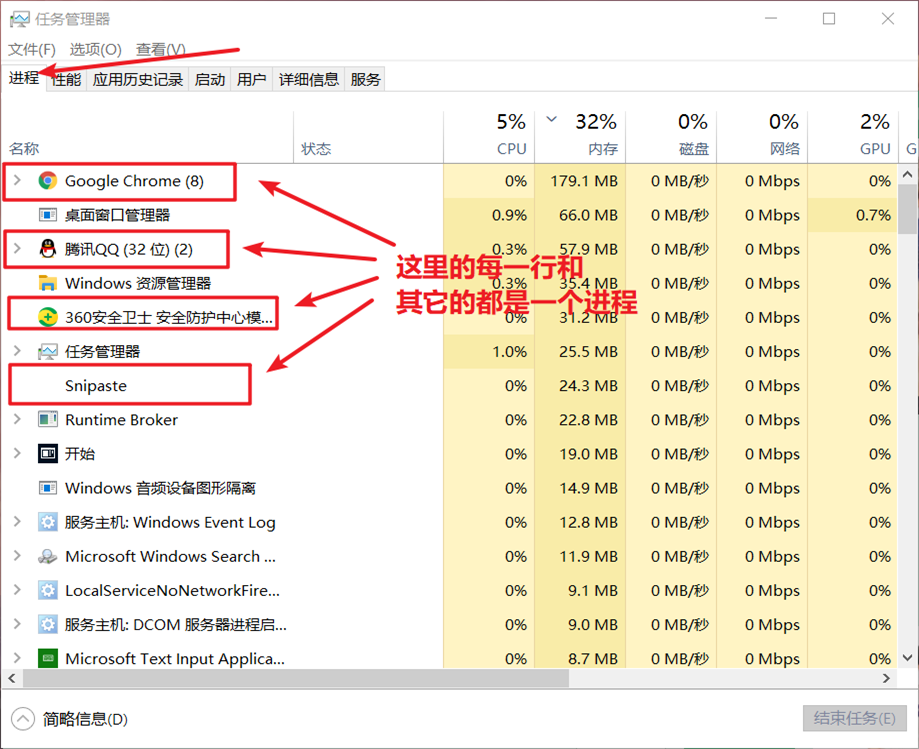Click the Google Chrome process icon

click(47, 181)
